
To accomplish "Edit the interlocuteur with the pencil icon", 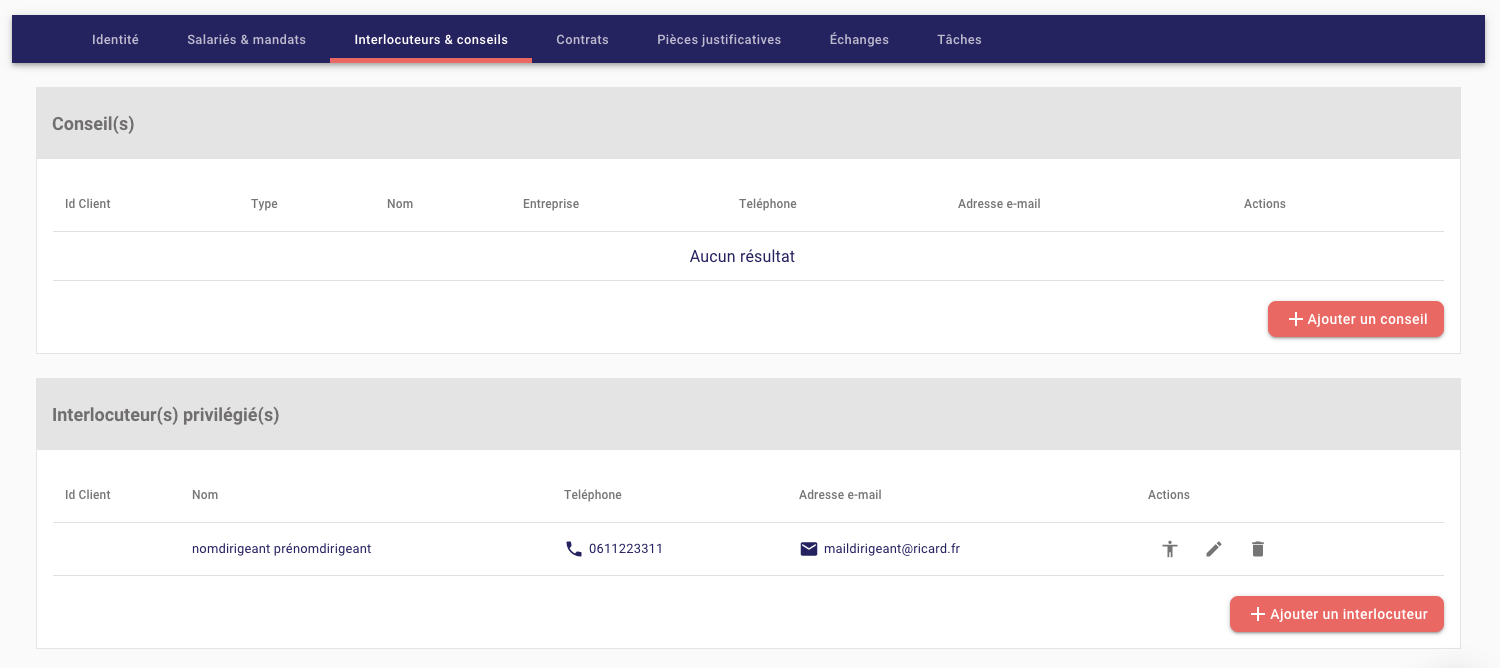I will coord(1214,549).
